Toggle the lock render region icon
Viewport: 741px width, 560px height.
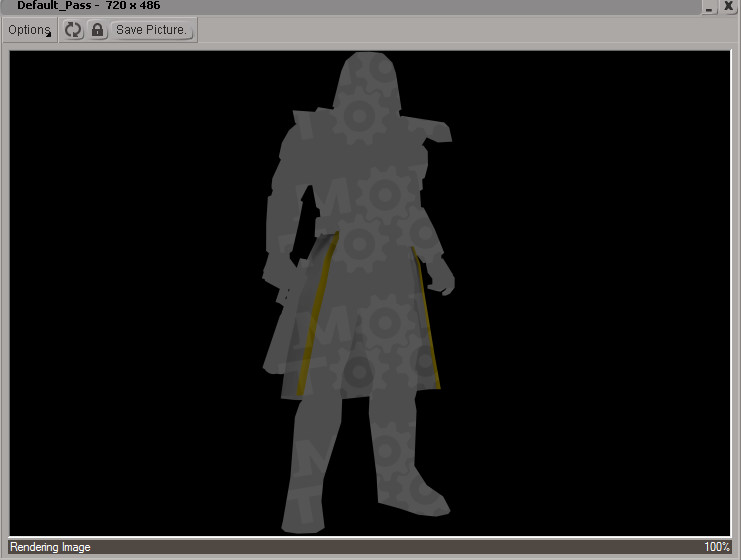pos(97,30)
